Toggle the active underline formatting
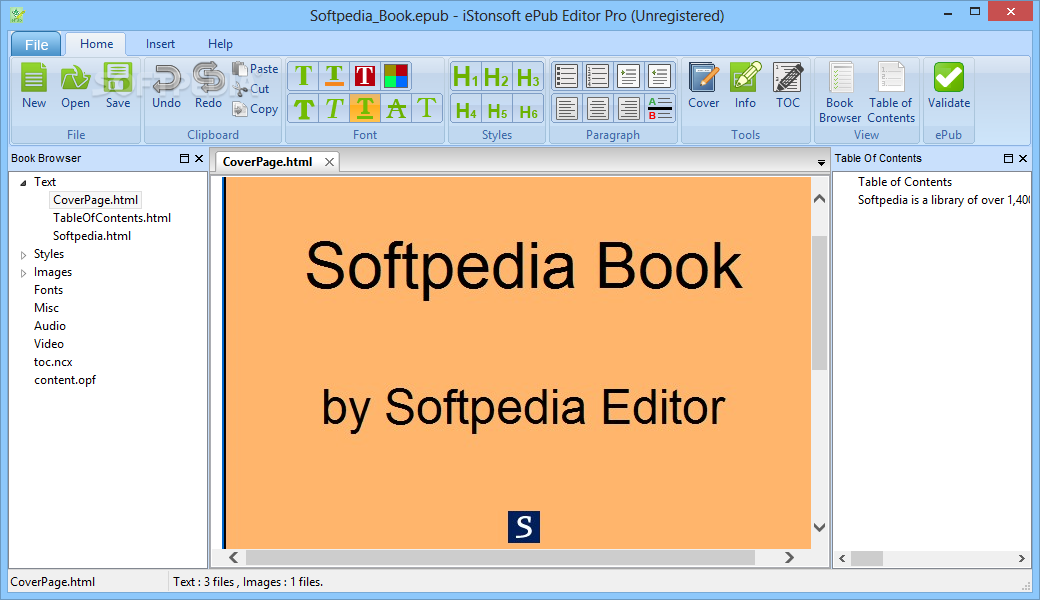 [365, 108]
